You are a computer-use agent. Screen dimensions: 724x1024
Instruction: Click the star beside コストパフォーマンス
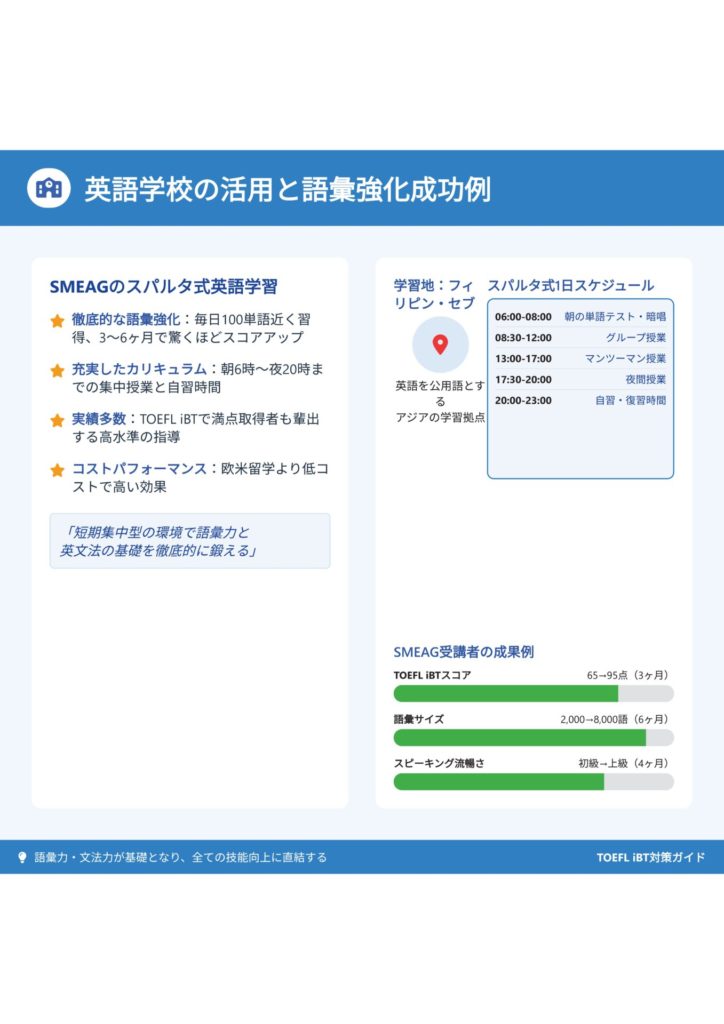pos(58,469)
